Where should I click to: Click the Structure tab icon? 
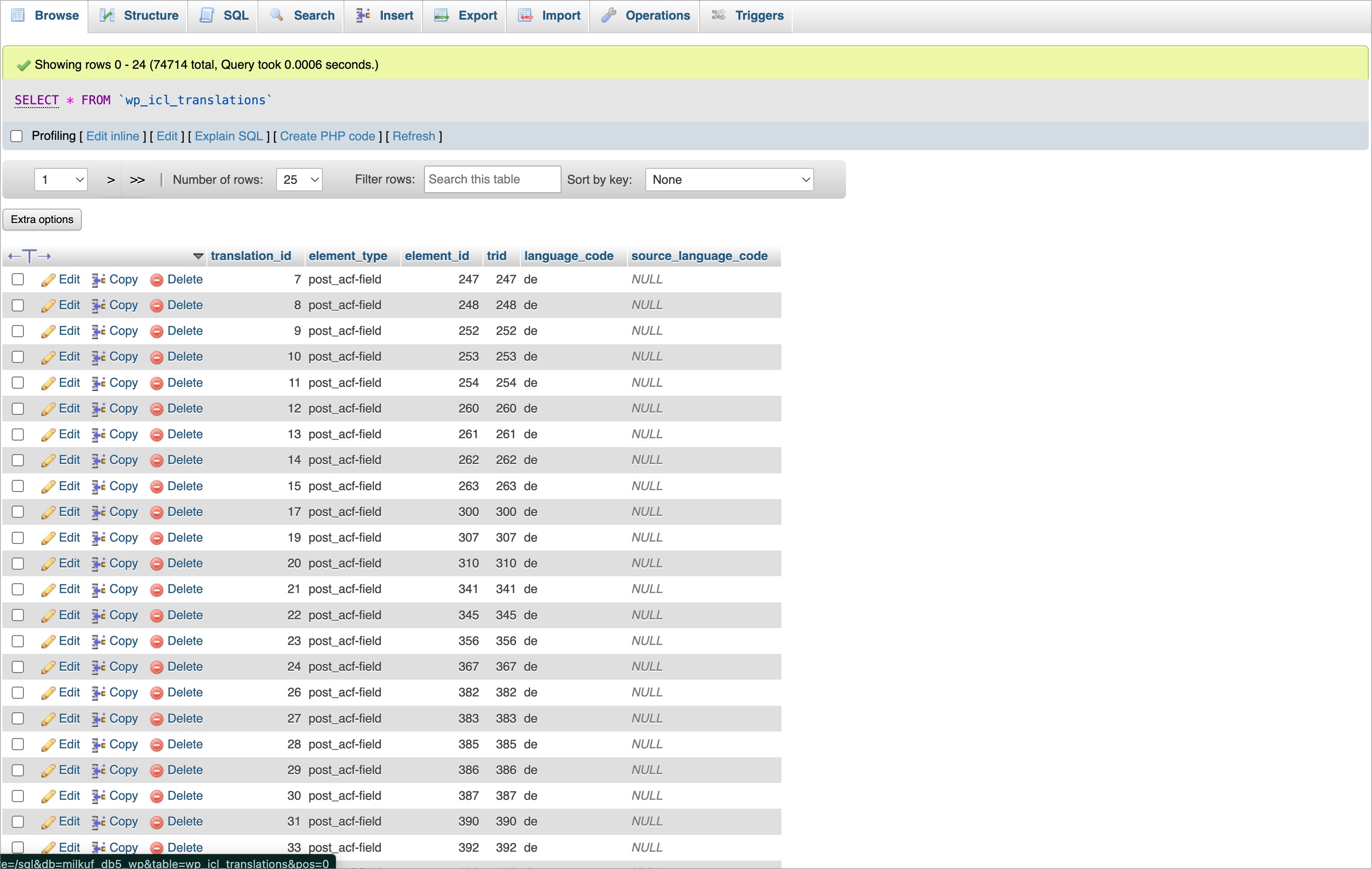[x=107, y=15]
